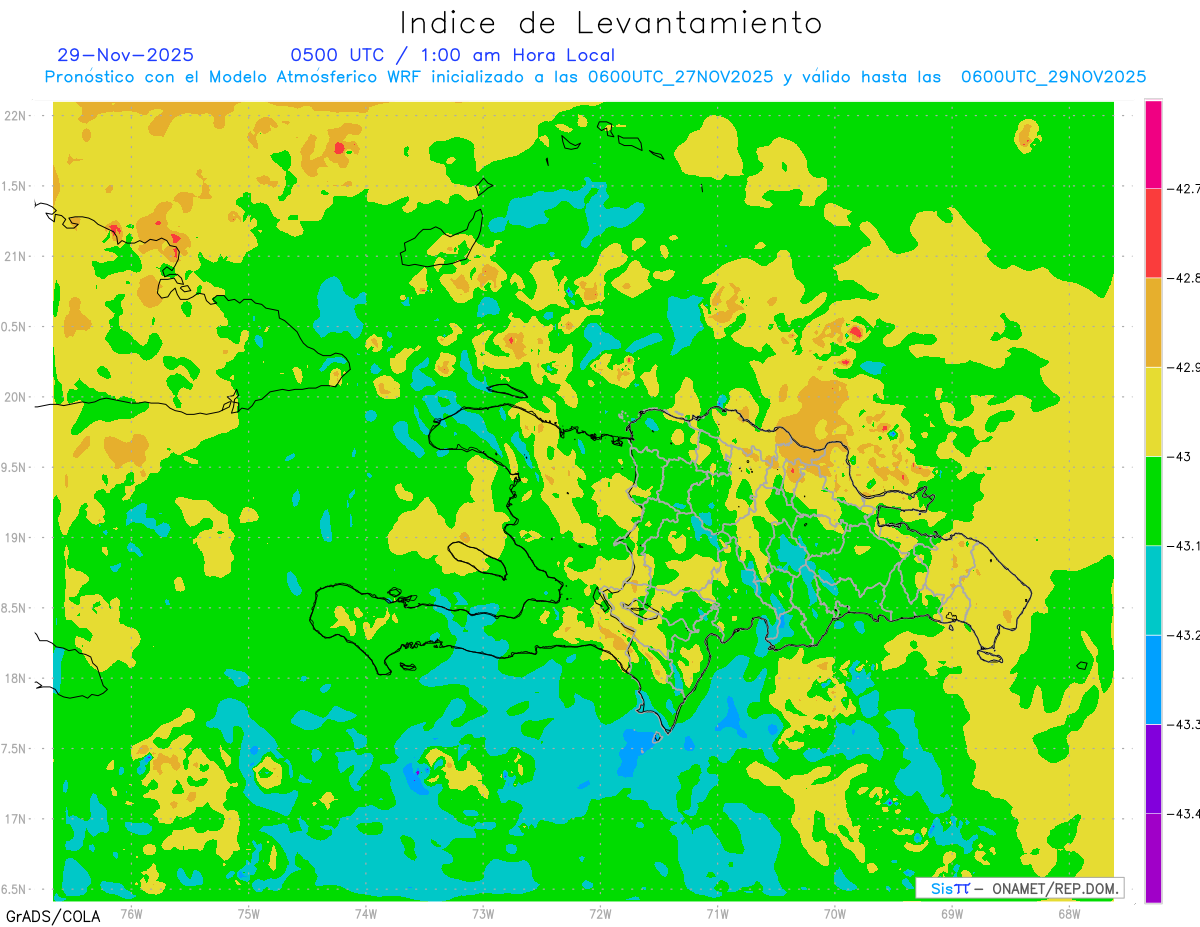This screenshot has height=927, width=1200.
Task: Click the '73W' longitude label
Action: tap(483, 913)
